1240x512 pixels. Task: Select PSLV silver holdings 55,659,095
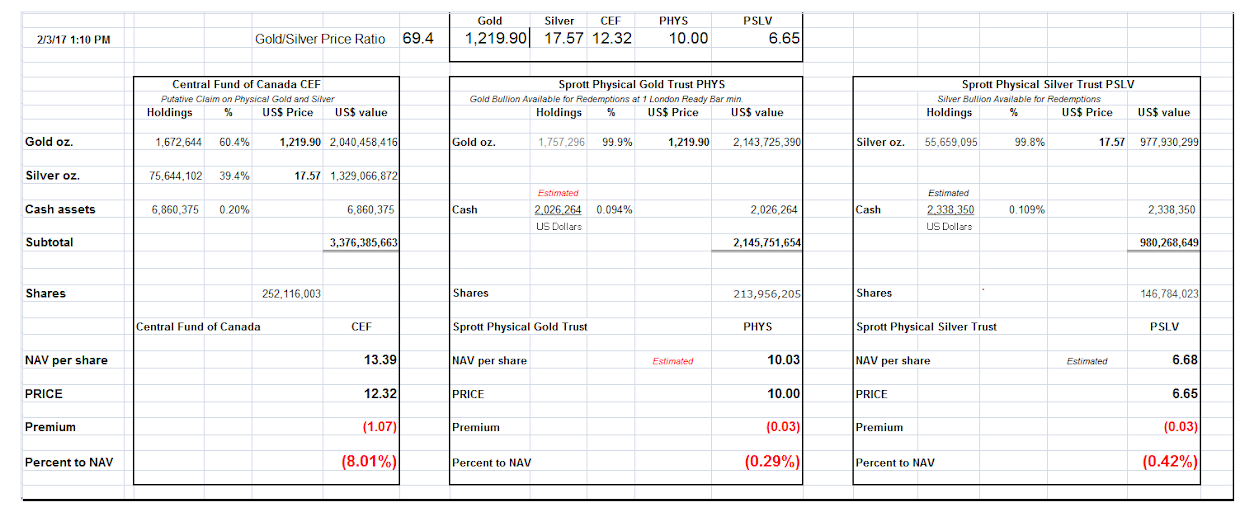pos(950,143)
